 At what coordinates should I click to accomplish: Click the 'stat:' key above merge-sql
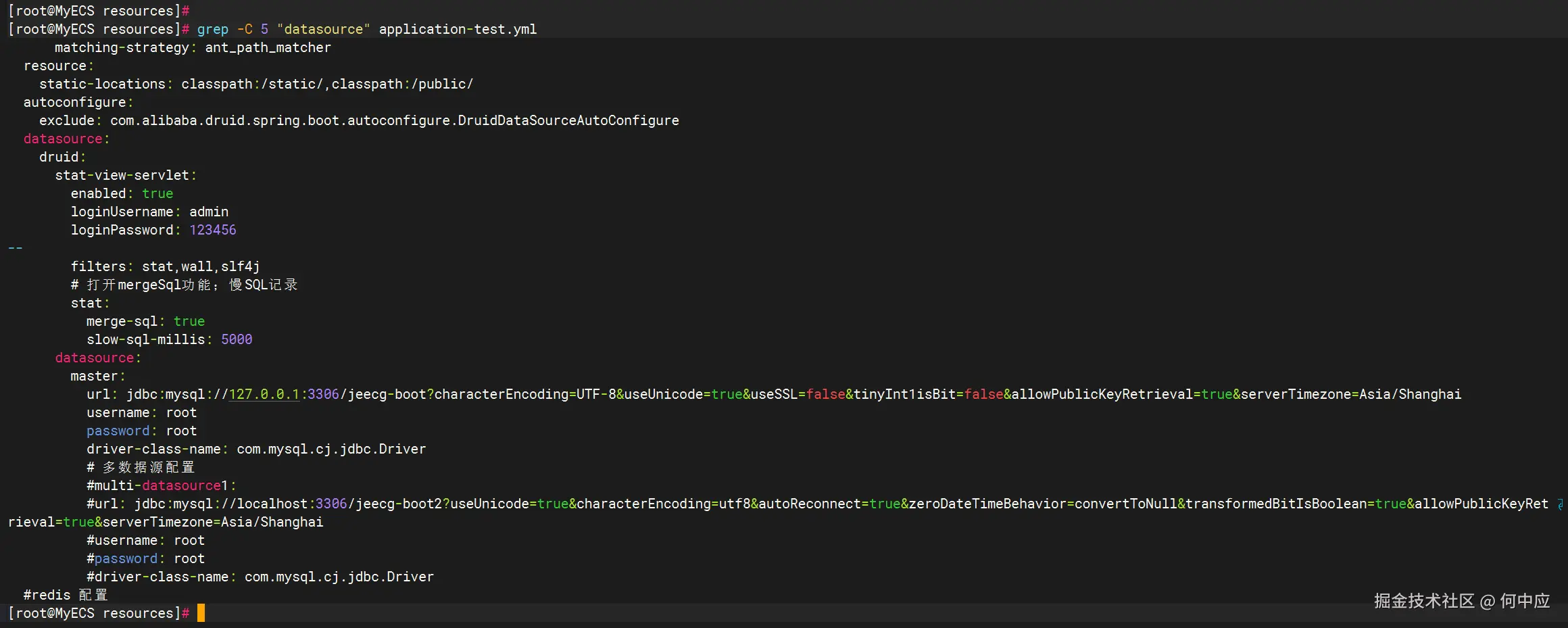point(91,303)
